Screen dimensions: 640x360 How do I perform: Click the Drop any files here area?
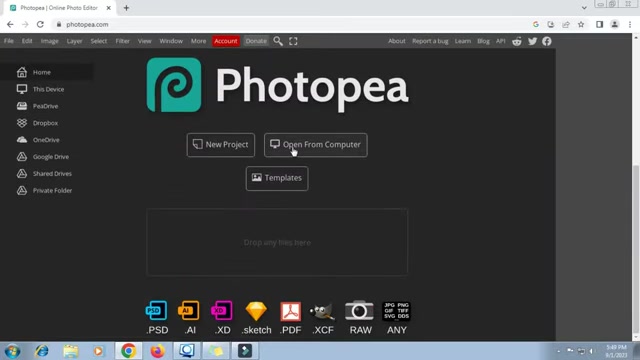click(x=277, y=242)
